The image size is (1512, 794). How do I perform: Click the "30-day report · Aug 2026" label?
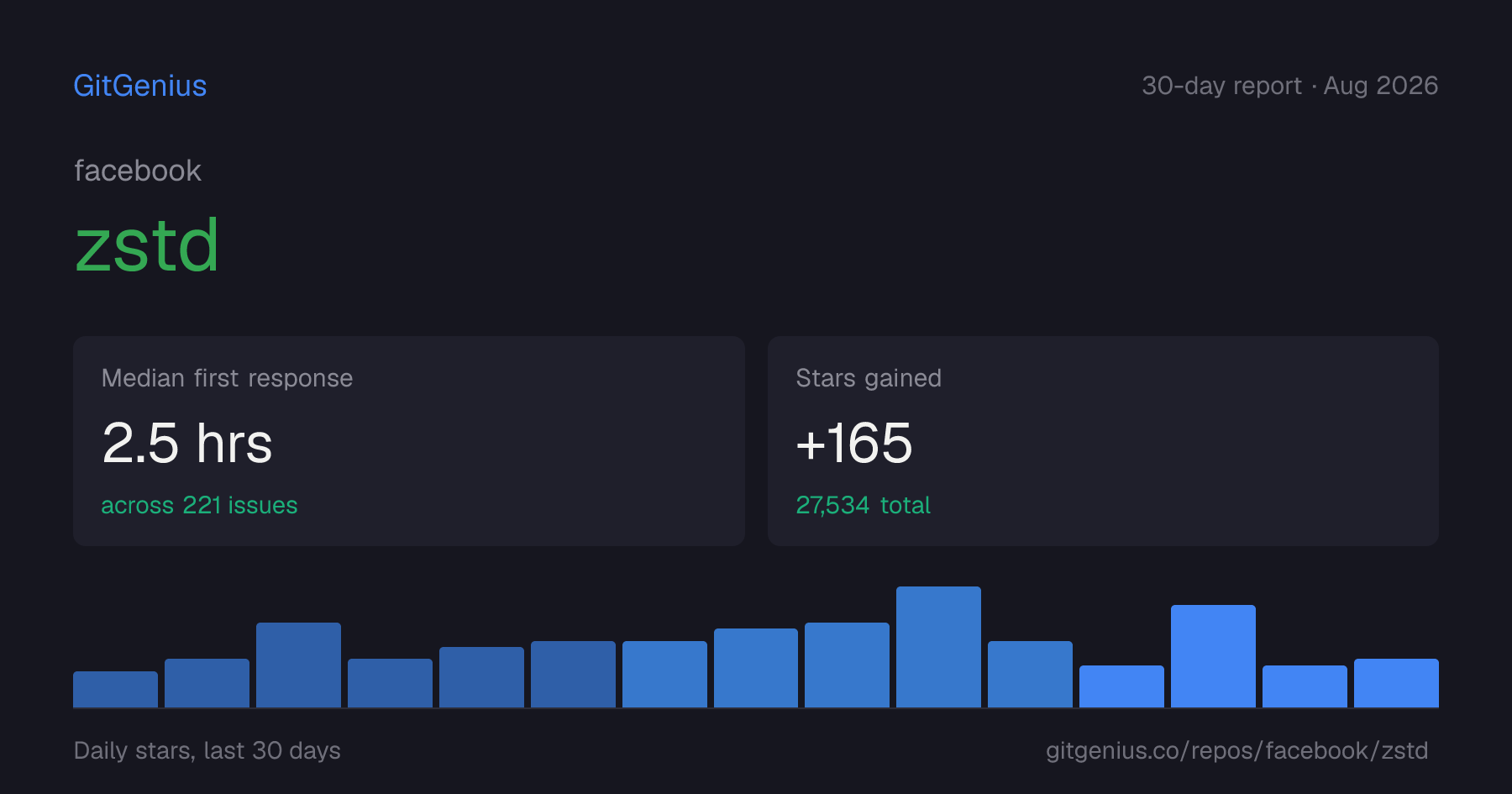pos(1289,86)
